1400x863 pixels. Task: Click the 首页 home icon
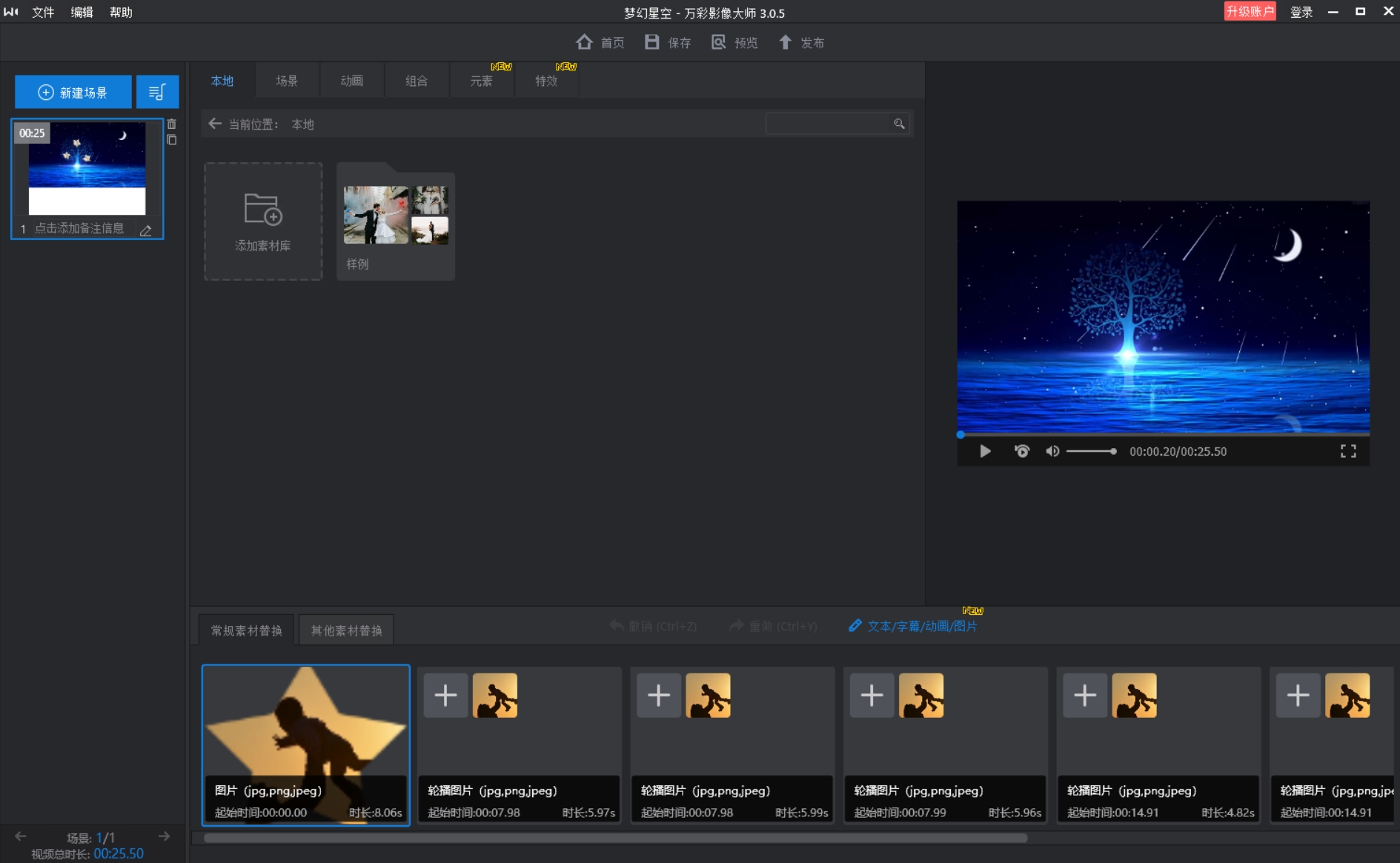584,42
